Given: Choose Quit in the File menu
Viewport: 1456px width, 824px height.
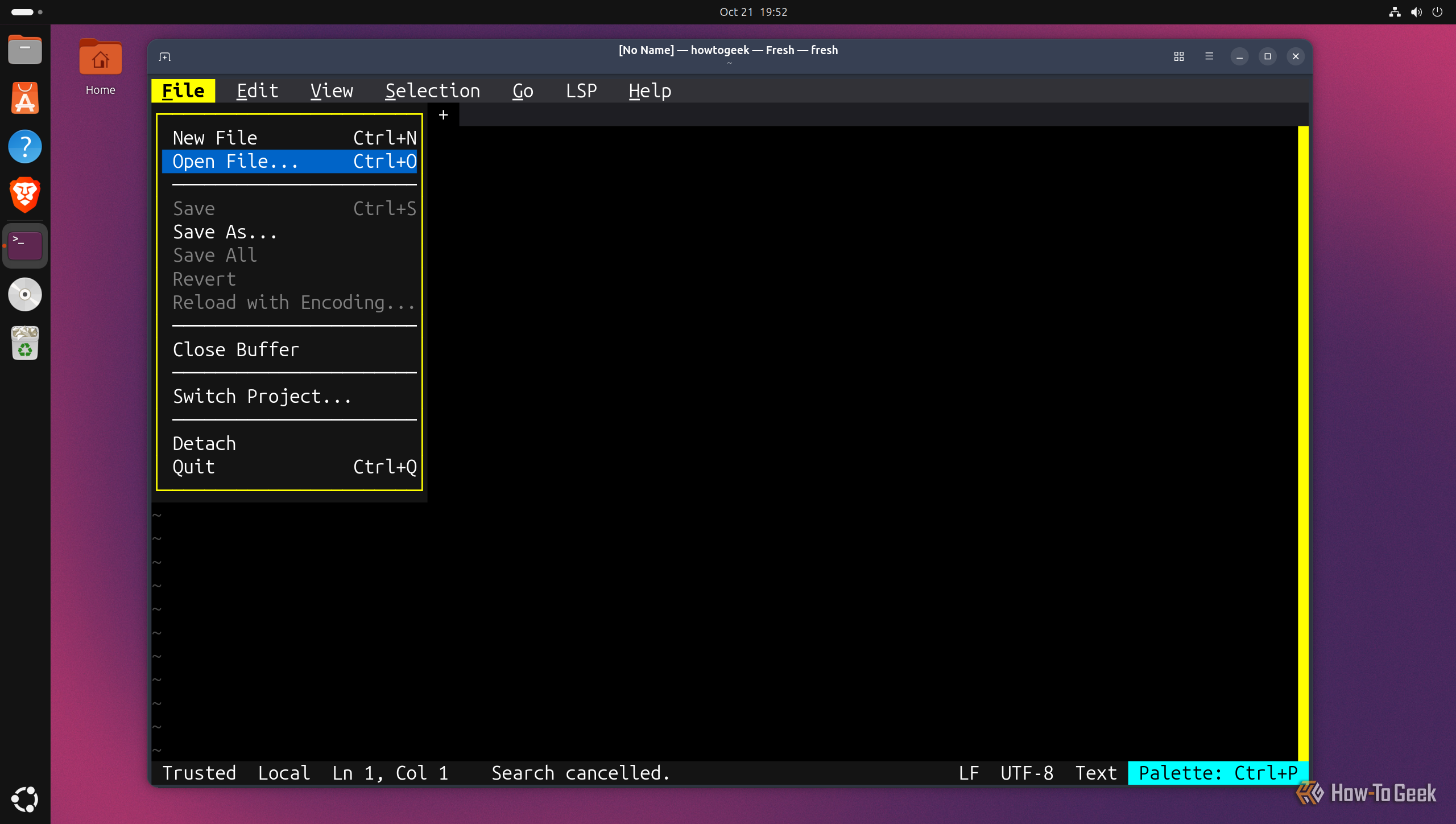Looking at the screenshot, I should (x=289, y=467).
